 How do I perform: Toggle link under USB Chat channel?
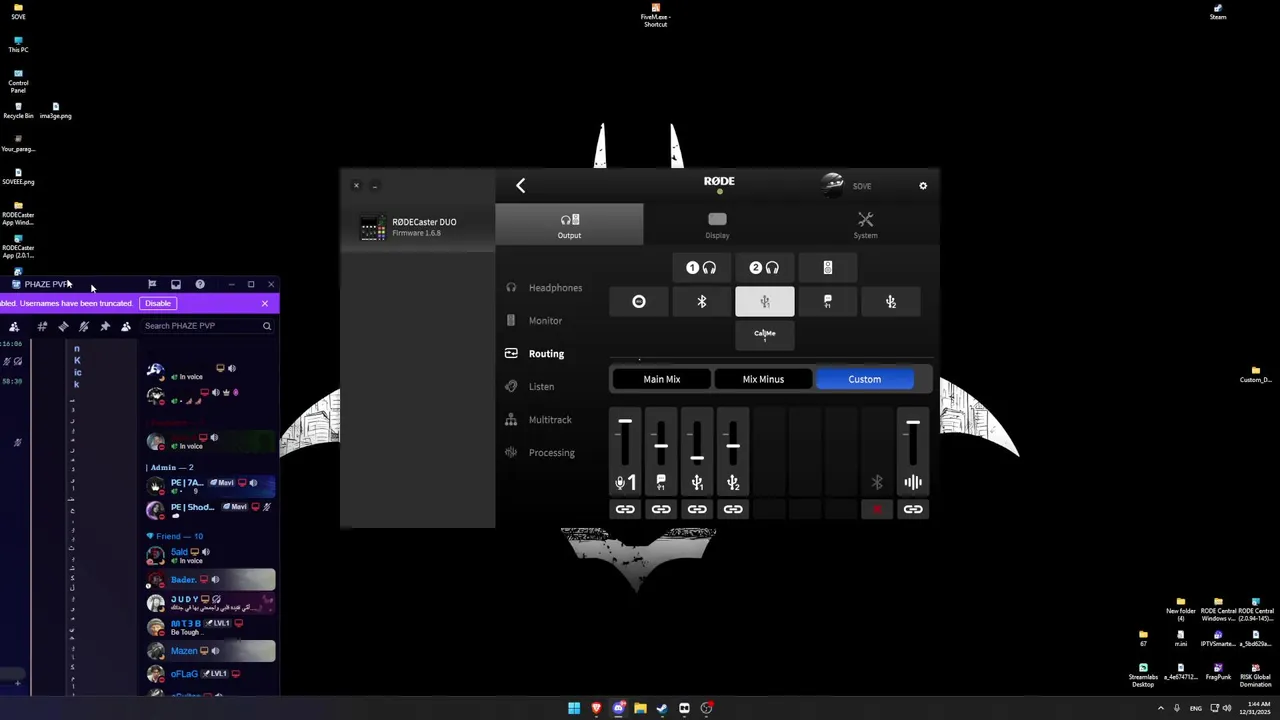[661, 510]
